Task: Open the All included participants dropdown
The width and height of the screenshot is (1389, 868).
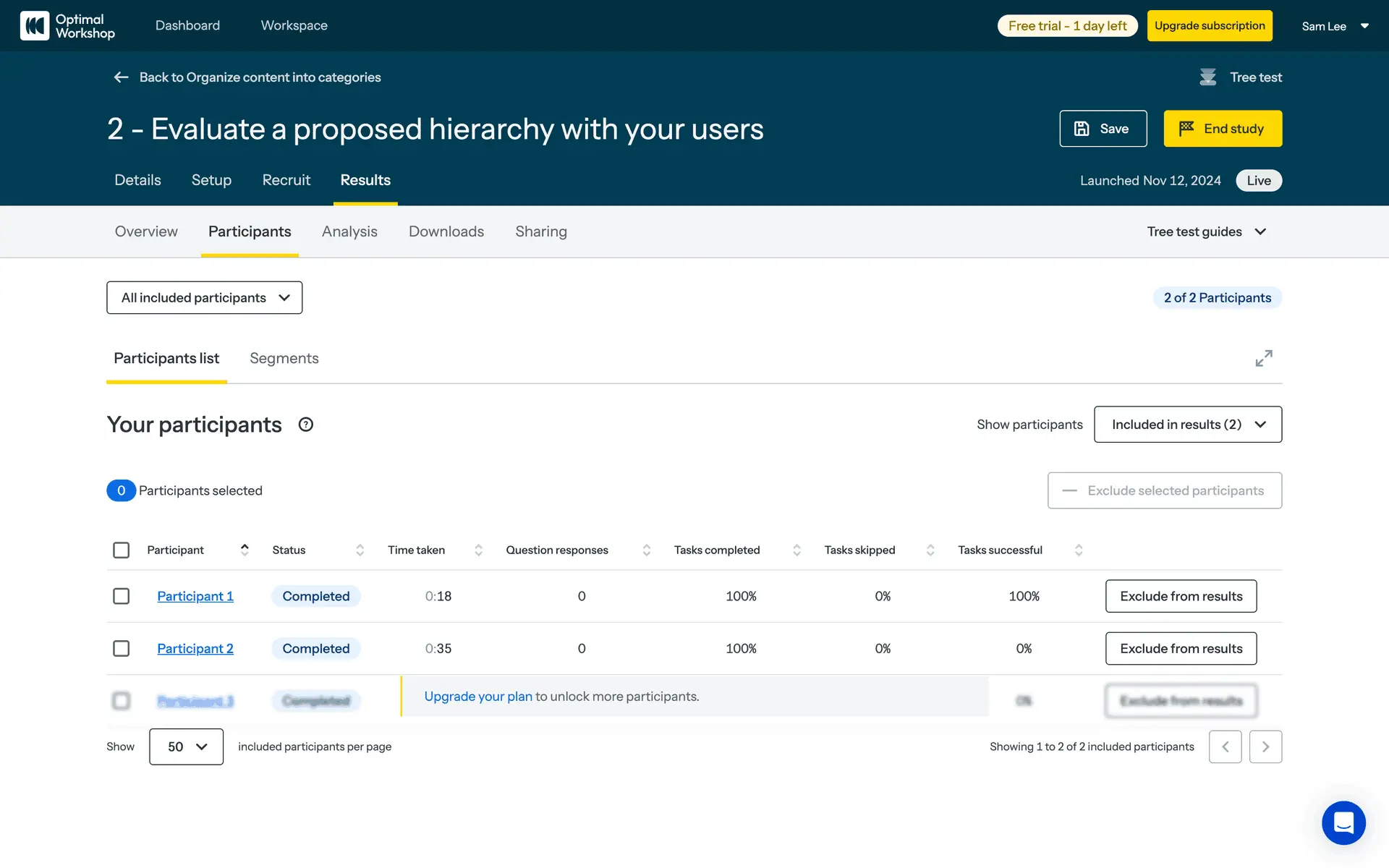Action: click(204, 297)
